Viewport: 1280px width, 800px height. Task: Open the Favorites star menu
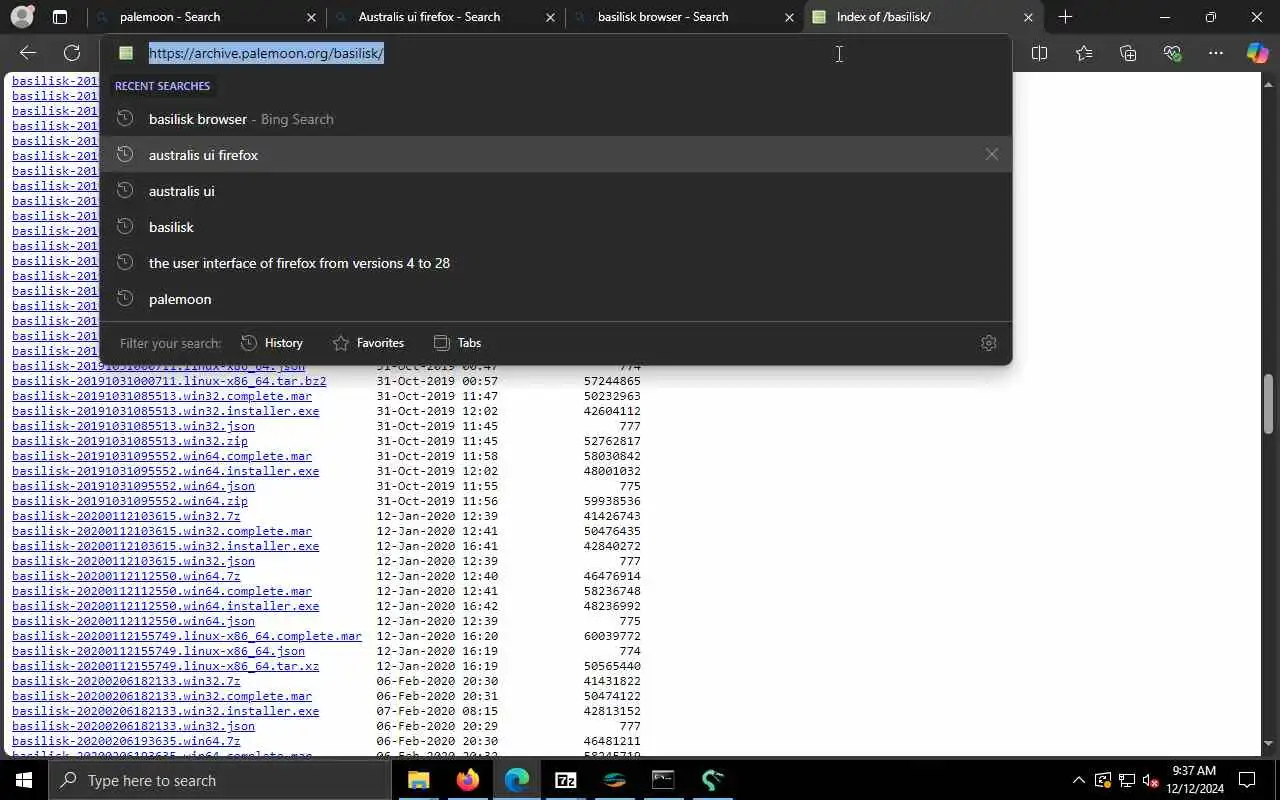1084,53
